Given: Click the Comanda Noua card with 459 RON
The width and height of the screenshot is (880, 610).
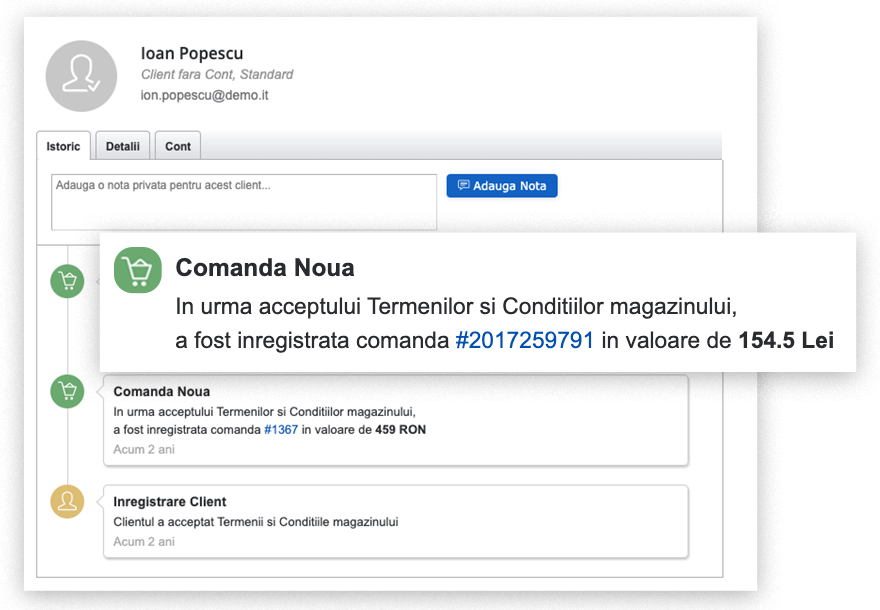Looking at the screenshot, I should 396,420.
